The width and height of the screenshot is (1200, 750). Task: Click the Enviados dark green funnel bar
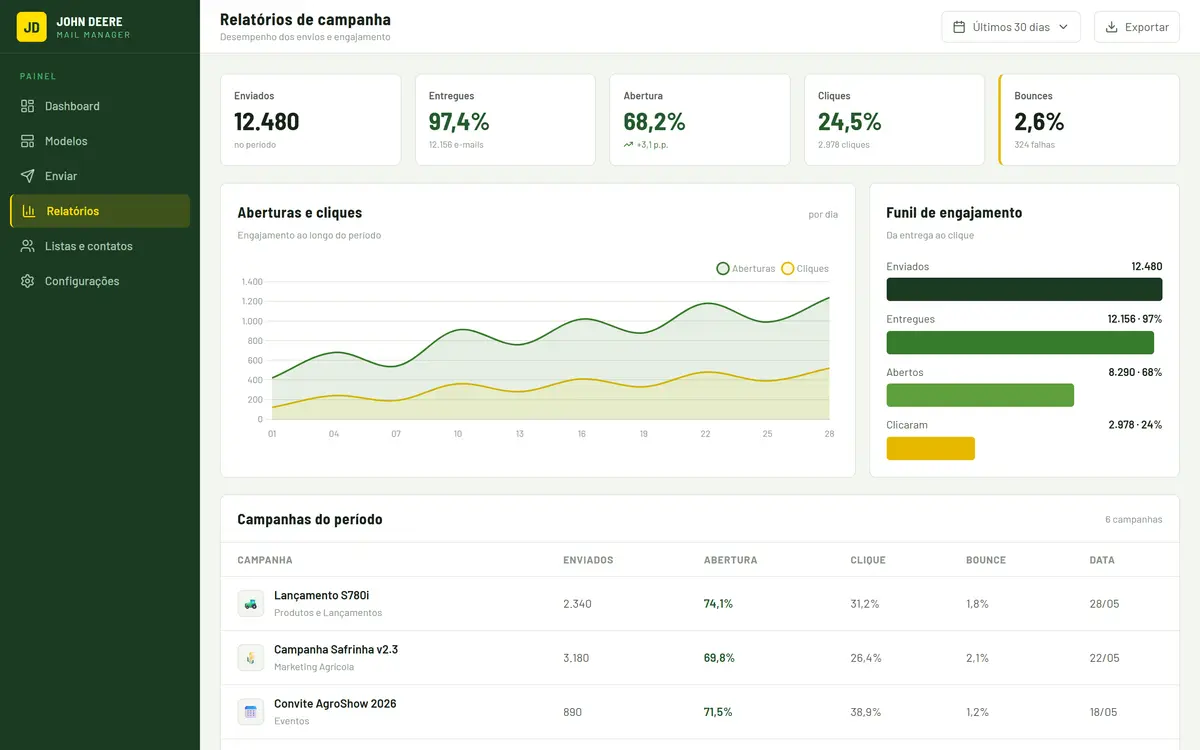pyautogui.click(x=1024, y=289)
